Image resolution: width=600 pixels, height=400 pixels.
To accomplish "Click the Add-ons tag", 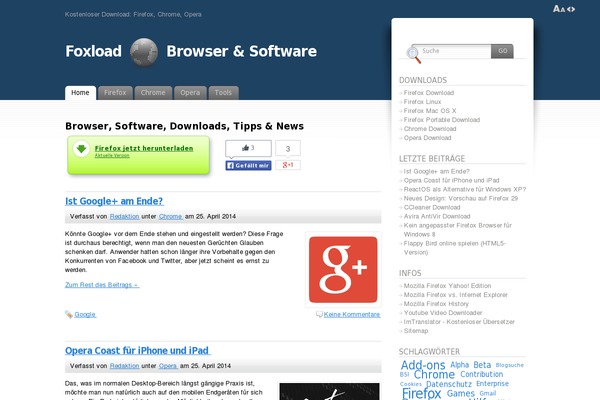I will (423, 365).
